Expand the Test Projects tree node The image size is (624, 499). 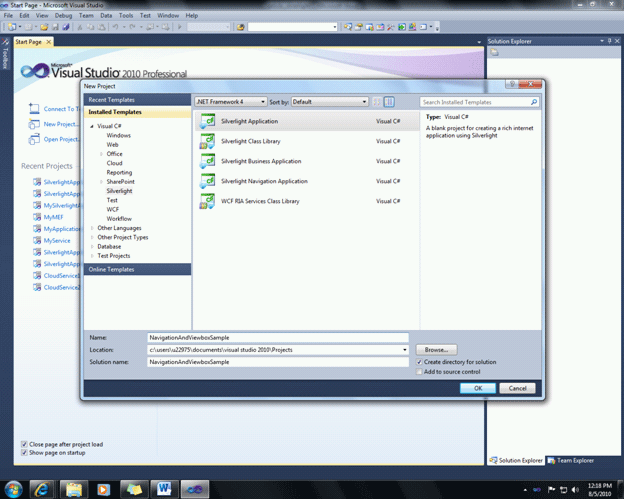[x=92, y=256]
